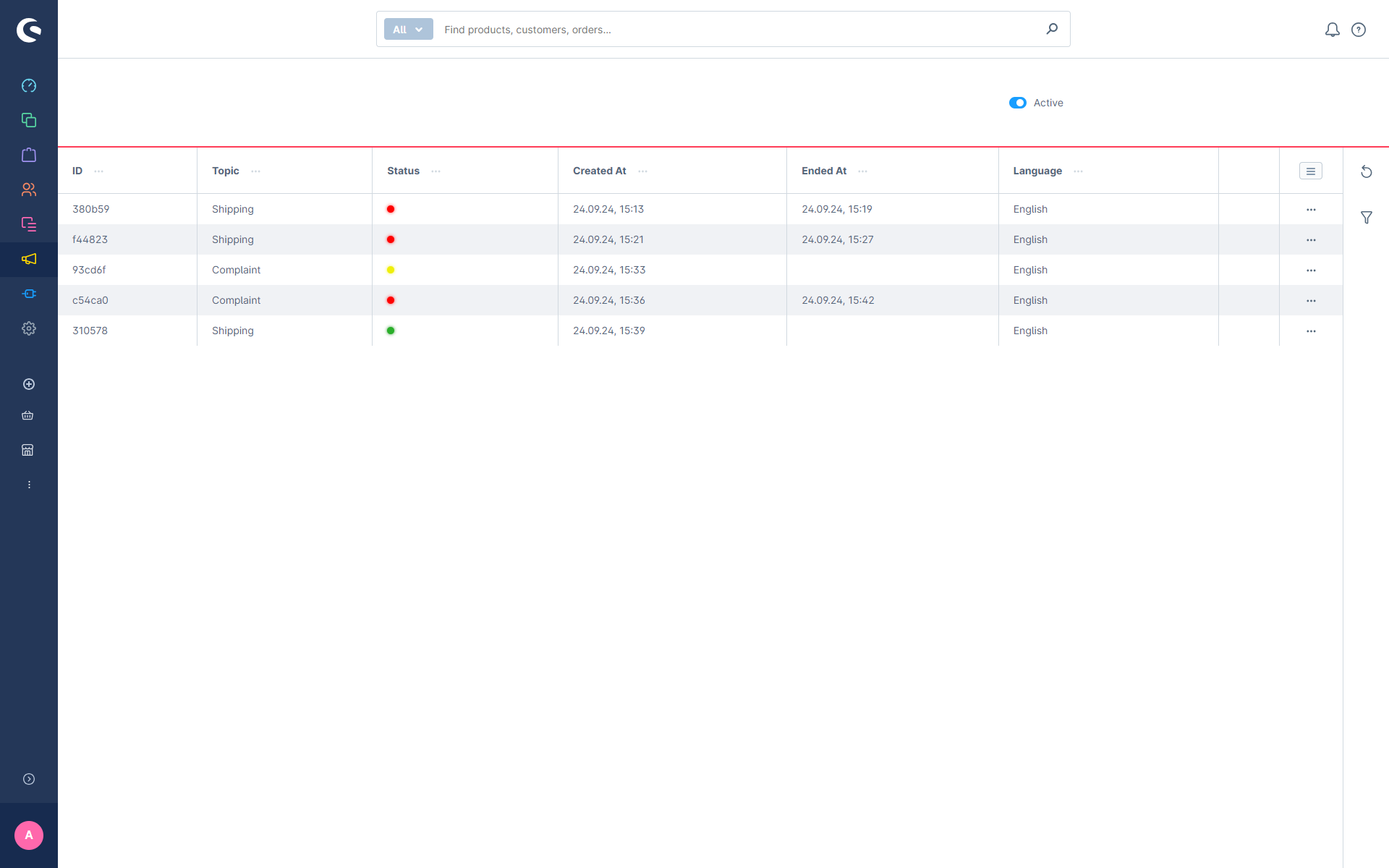Open the storefront sales channel icon
The height and width of the screenshot is (868, 1389).
tap(27, 450)
